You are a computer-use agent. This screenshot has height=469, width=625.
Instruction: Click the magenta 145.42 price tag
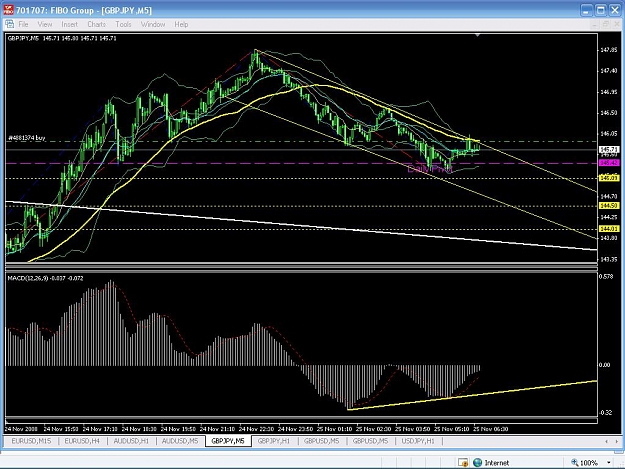tap(609, 163)
